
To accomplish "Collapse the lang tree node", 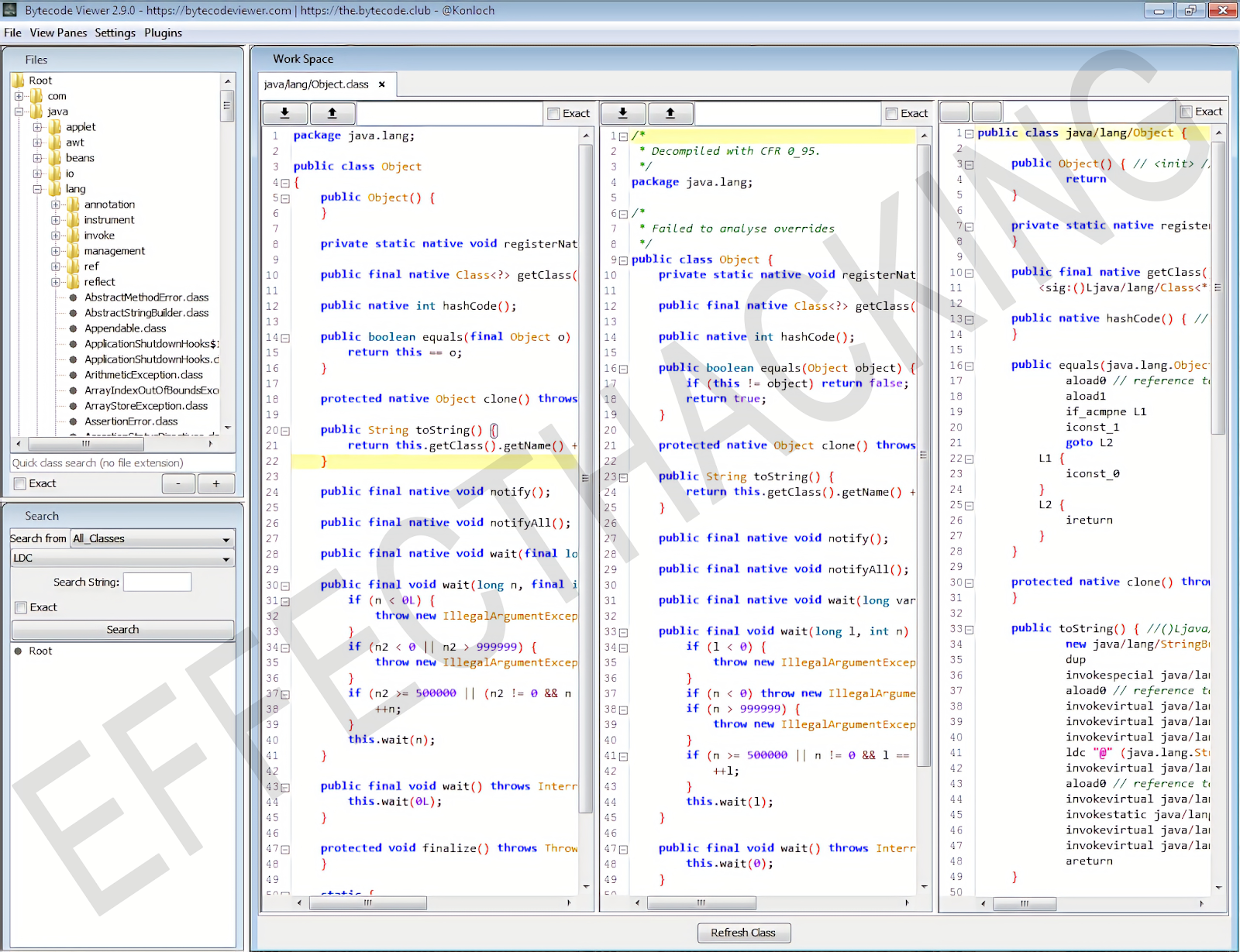I will (37, 189).
